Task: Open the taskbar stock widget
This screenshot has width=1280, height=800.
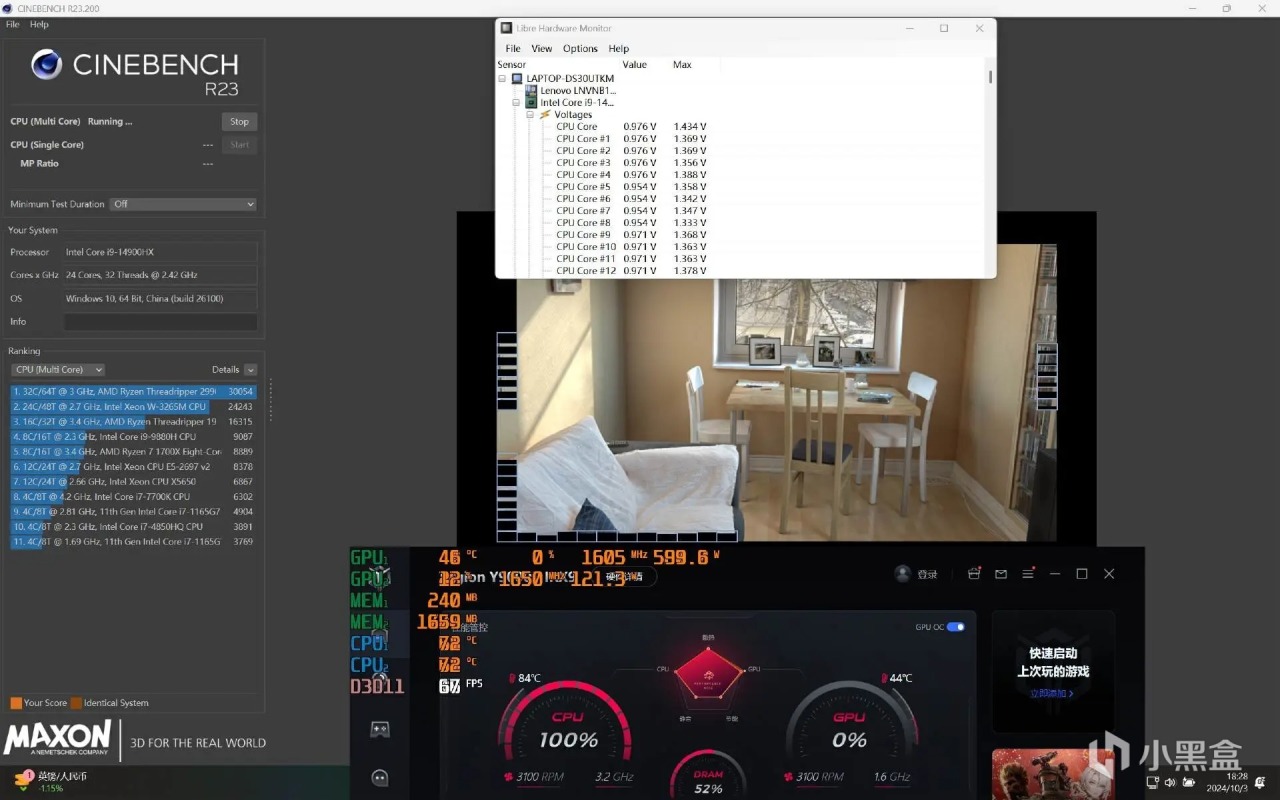Action: 50,781
